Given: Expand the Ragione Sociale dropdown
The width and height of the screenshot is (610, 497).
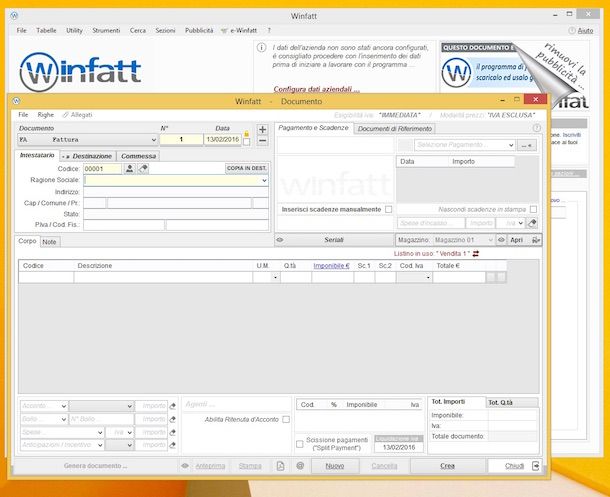Looking at the screenshot, I should point(264,180).
